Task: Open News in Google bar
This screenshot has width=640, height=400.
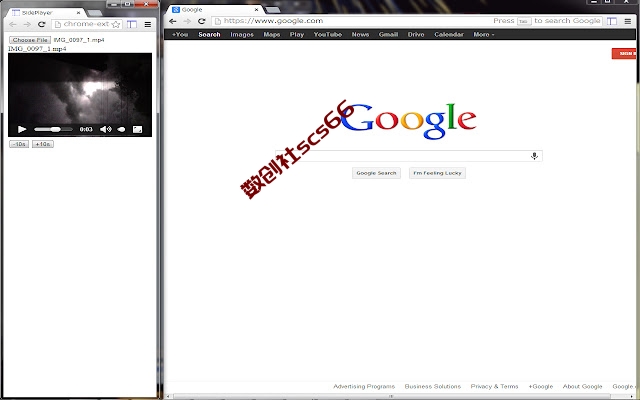Action: pos(360,35)
